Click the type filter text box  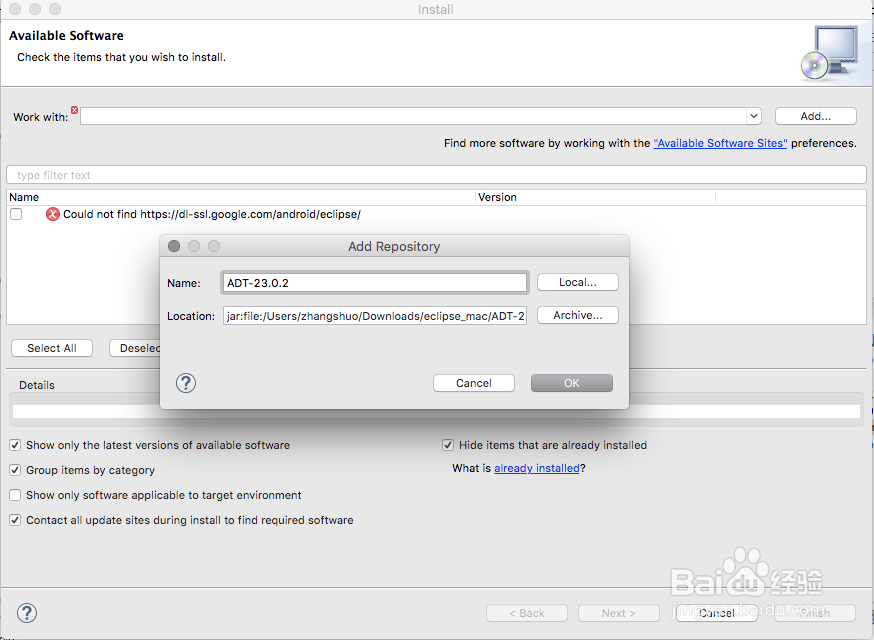point(436,175)
